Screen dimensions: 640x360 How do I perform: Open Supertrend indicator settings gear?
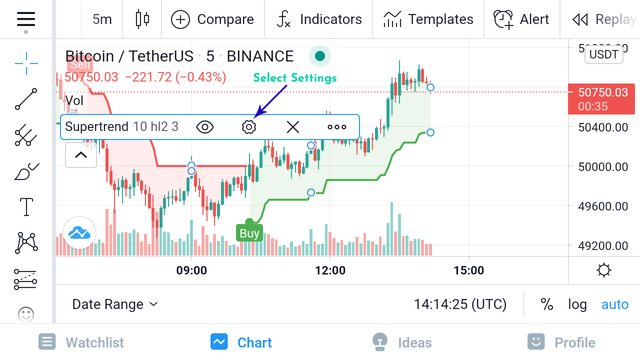click(x=249, y=127)
